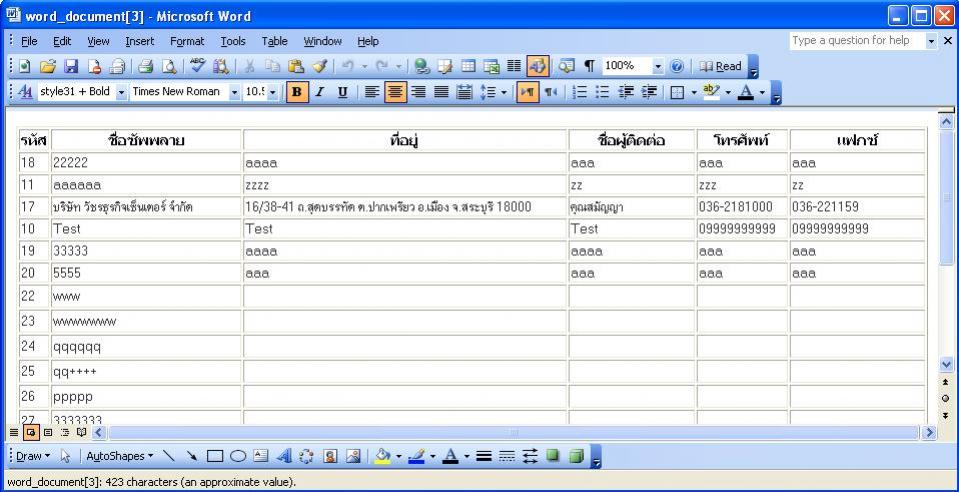Toggle Bold formatting
Image resolution: width=959 pixels, height=492 pixels.
[297, 92]
